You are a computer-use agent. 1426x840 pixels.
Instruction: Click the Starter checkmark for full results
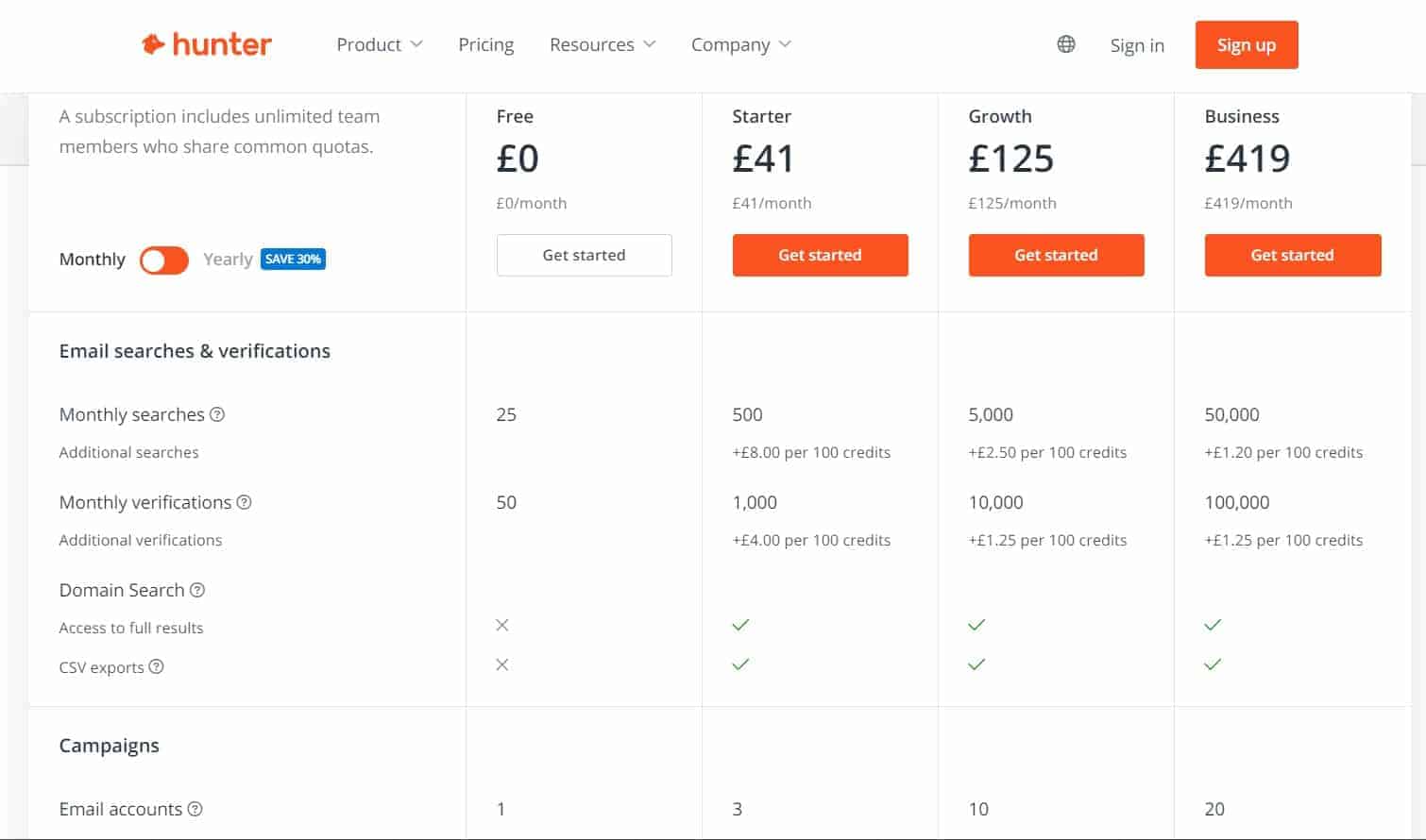[740, 625]
